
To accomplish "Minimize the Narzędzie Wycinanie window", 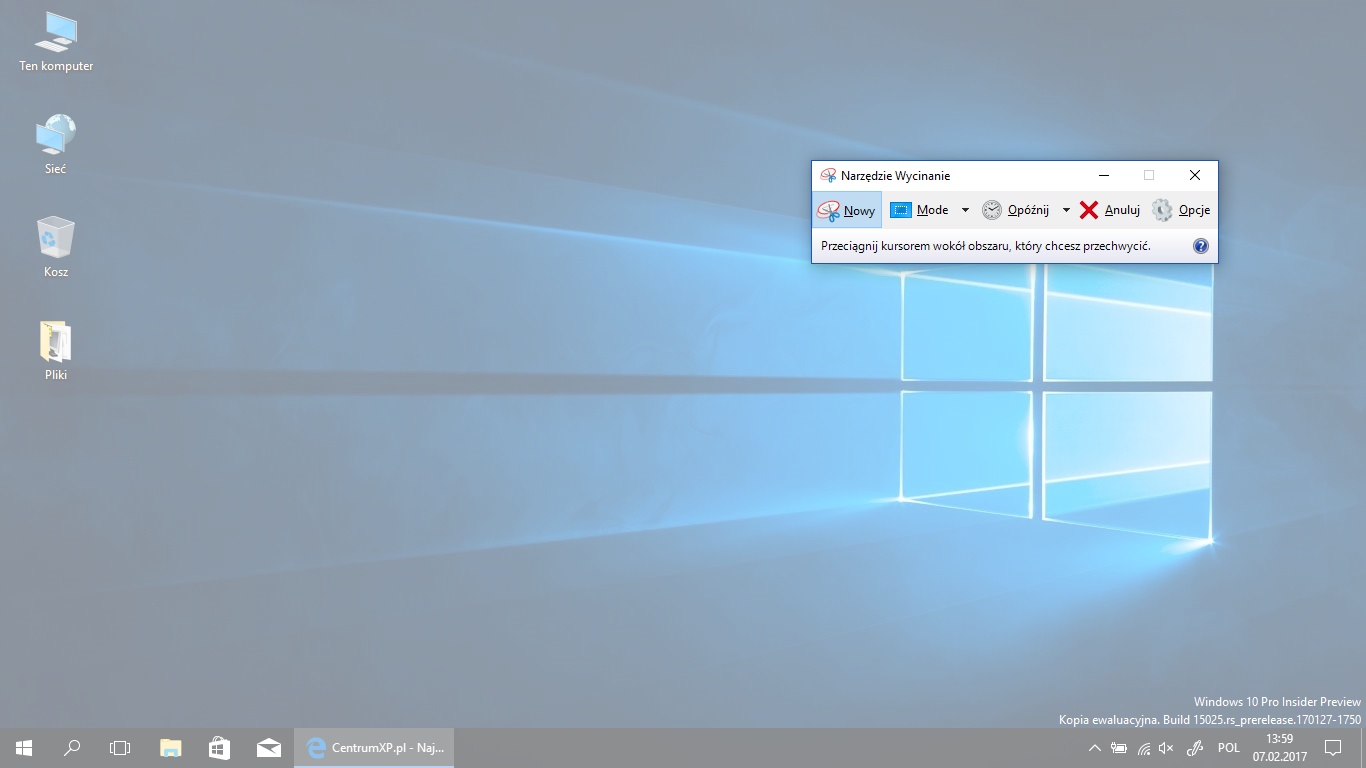I will coord(1103,175).
